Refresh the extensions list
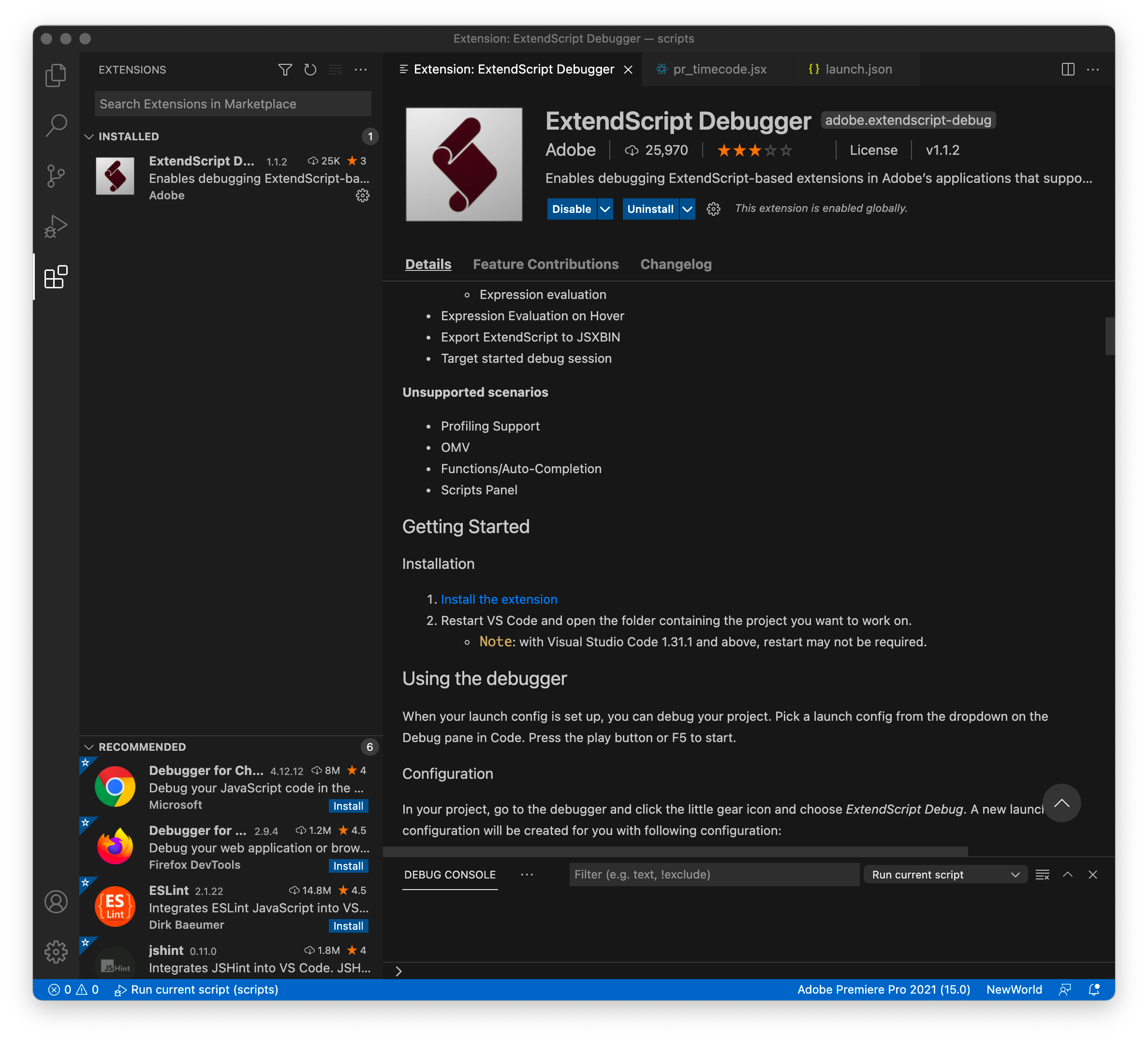 (x=310, y=70)
